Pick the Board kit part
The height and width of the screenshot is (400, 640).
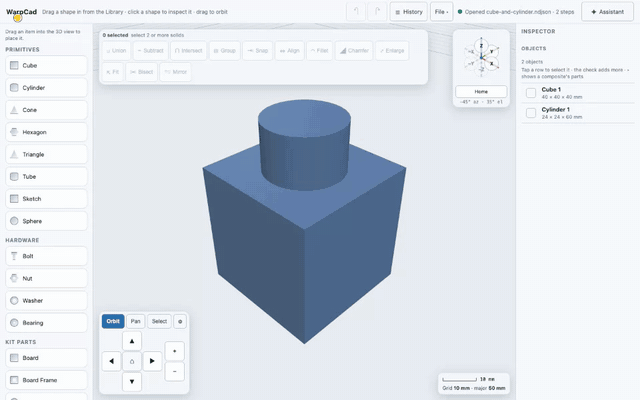click(46, 358)
